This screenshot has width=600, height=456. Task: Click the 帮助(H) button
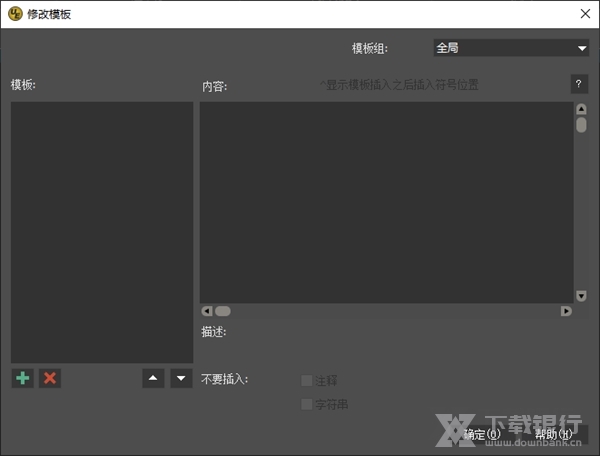tap(553, 434)
